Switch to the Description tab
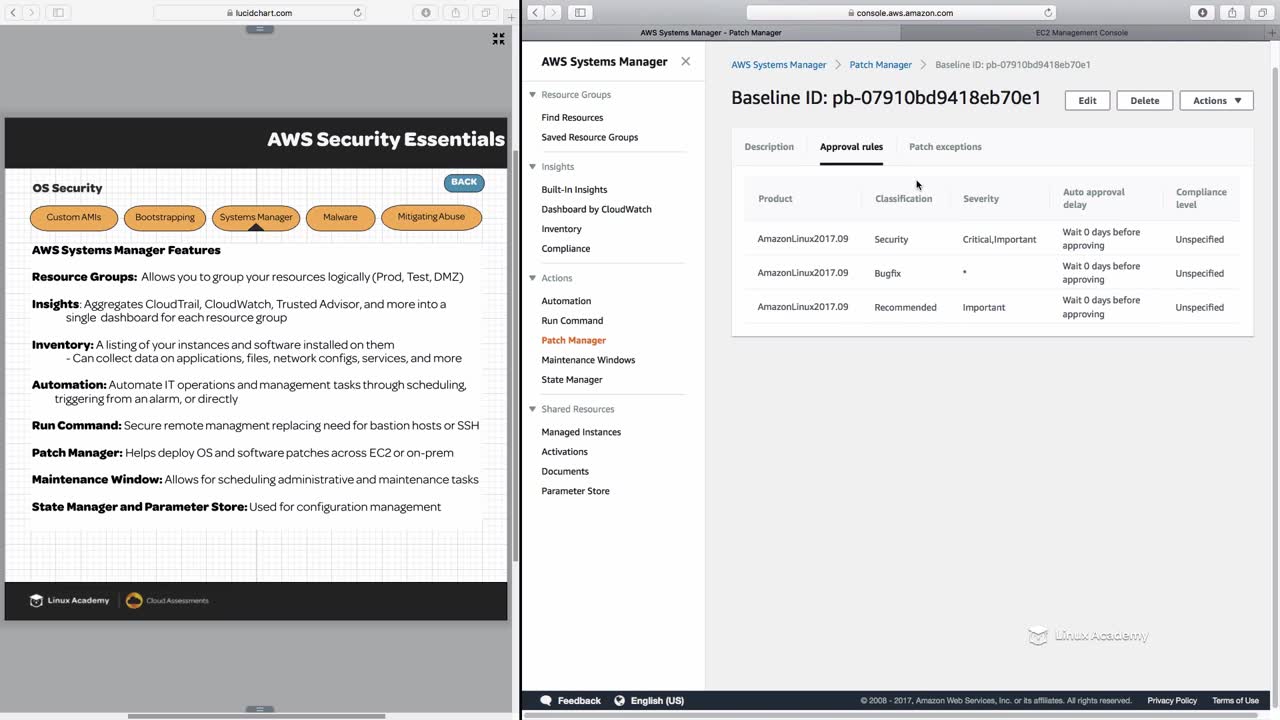Image resolution: width=1280 pixels, height=720 pixels. pos(769,147)
